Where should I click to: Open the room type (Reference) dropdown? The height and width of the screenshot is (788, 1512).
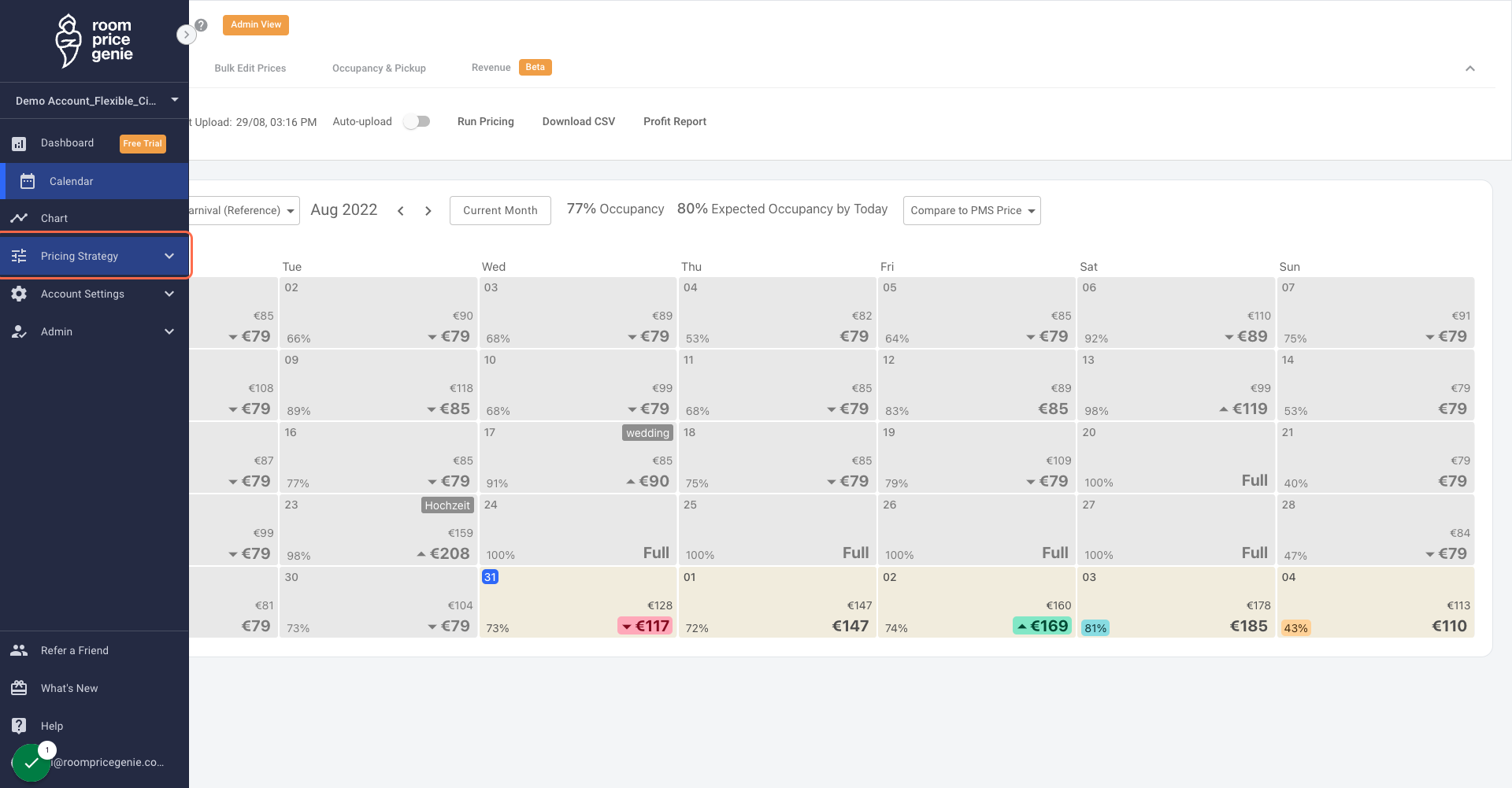pos(244,210)
